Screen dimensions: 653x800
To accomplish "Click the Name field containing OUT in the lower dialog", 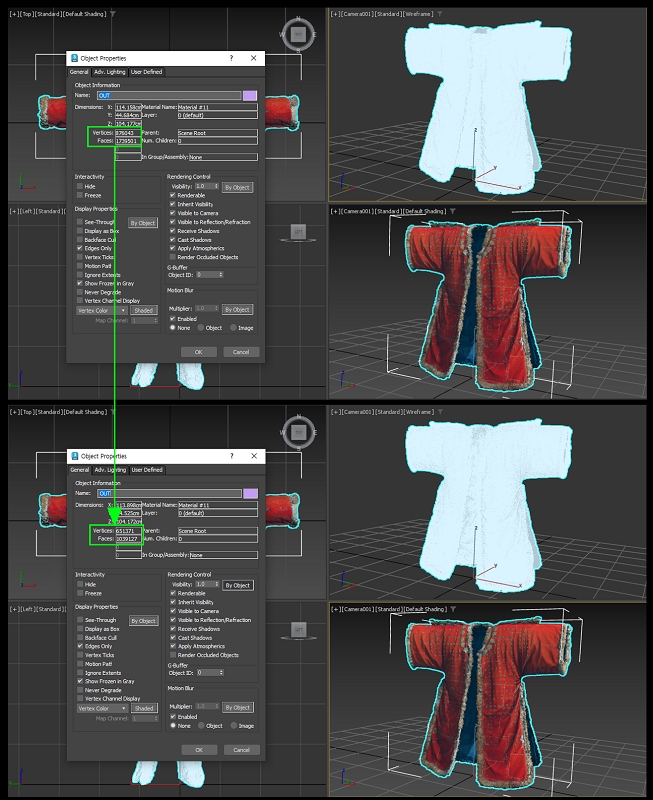I will point(169,493).
